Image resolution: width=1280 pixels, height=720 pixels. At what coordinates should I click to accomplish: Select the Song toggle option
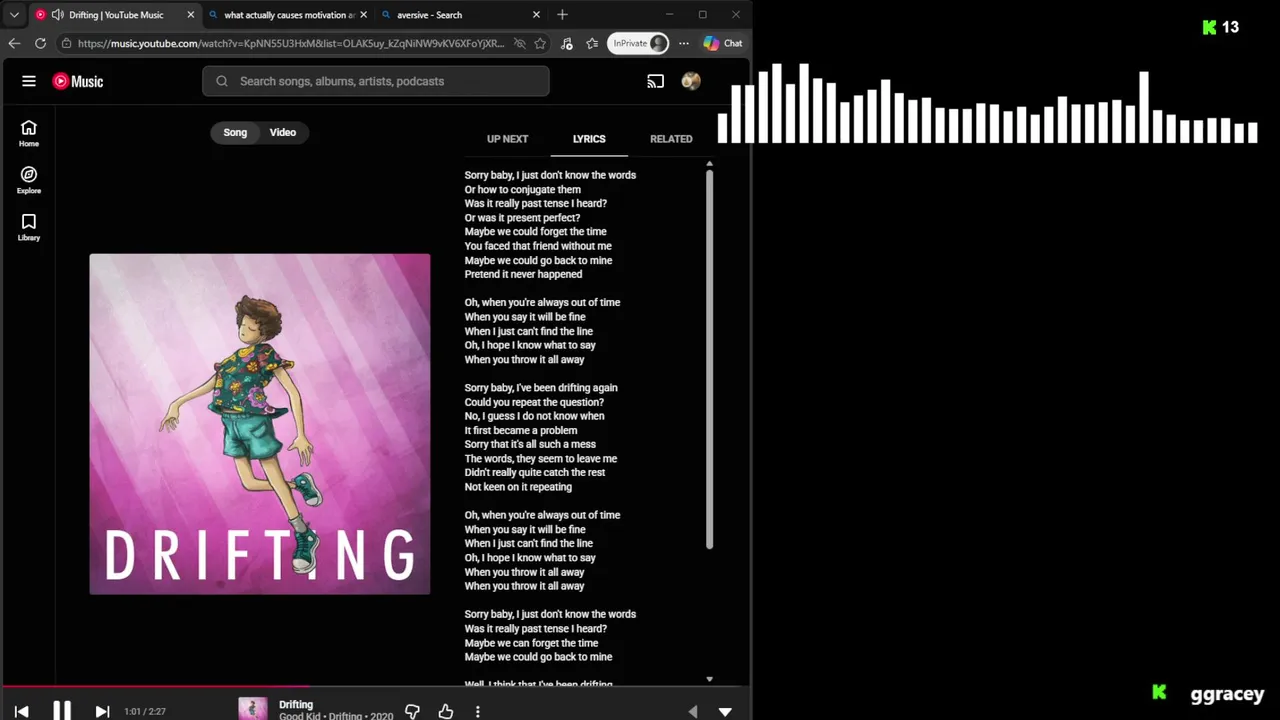pyautogui.click(x=235, y=132)
